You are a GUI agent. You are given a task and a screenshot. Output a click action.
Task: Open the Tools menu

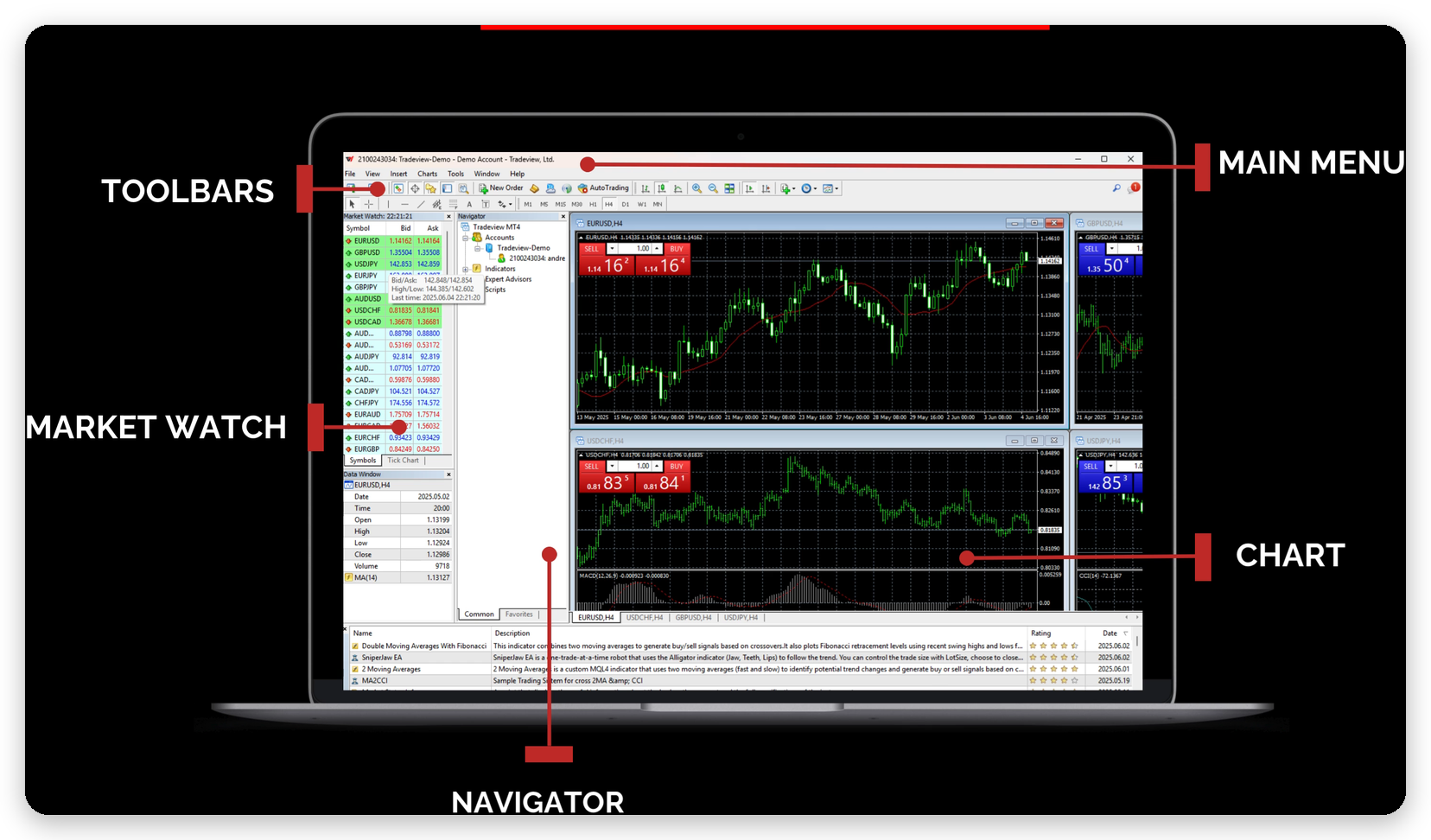coord(455,174)
